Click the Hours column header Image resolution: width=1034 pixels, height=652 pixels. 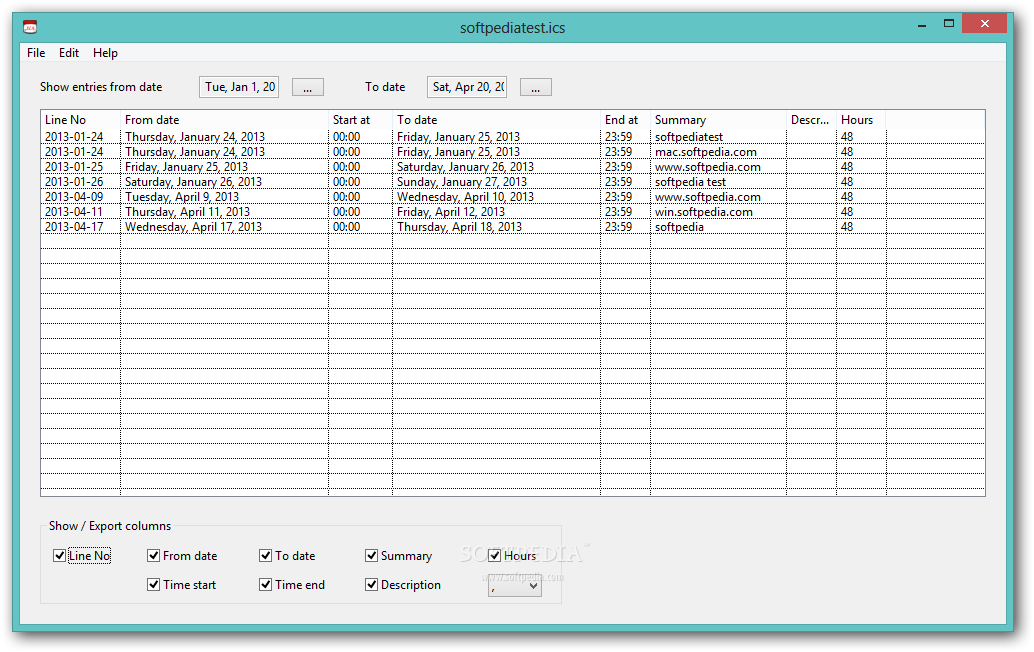(861, 120)
